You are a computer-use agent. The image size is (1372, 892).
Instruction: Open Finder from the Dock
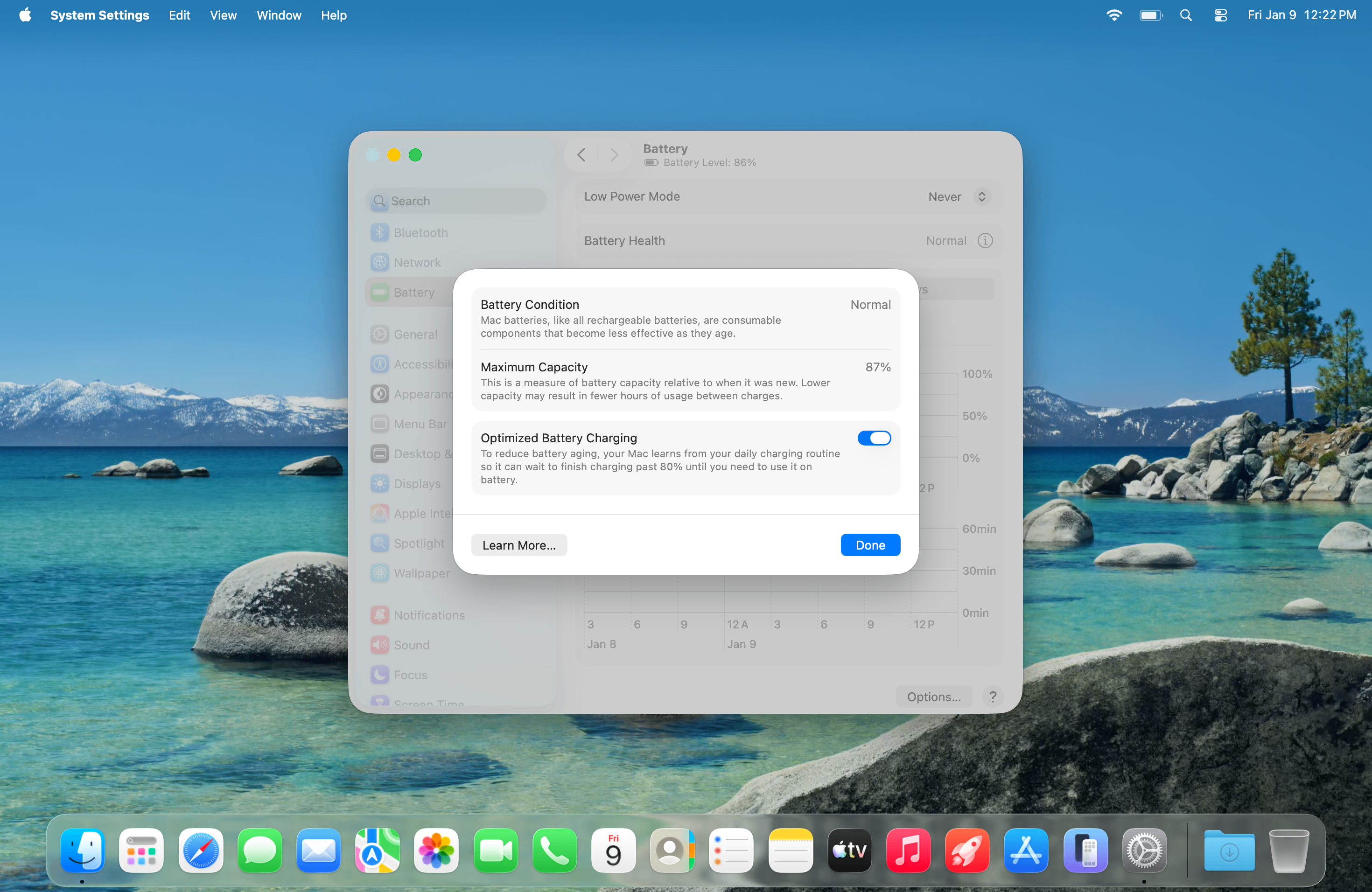point(83,850)
